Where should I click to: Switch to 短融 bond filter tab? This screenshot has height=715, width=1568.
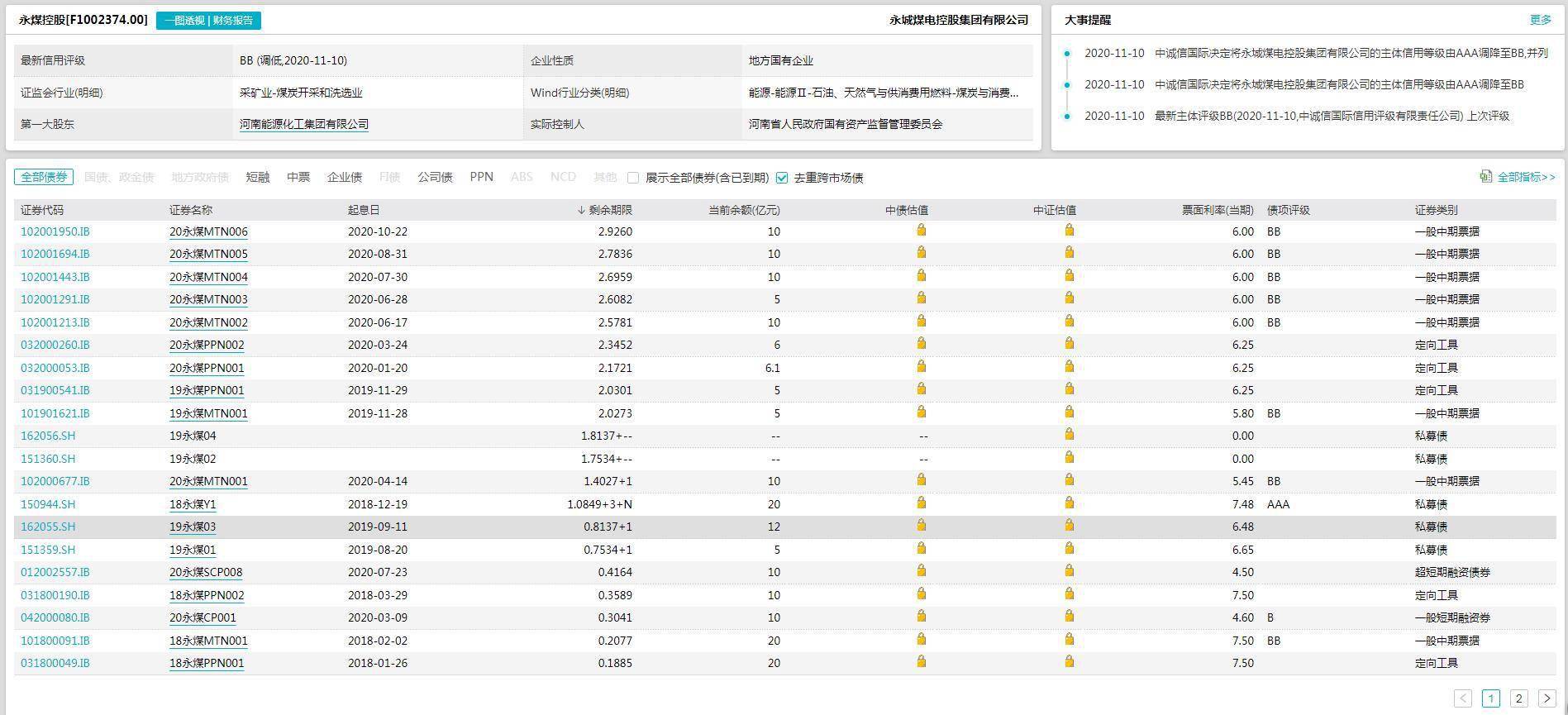(258, 177)
